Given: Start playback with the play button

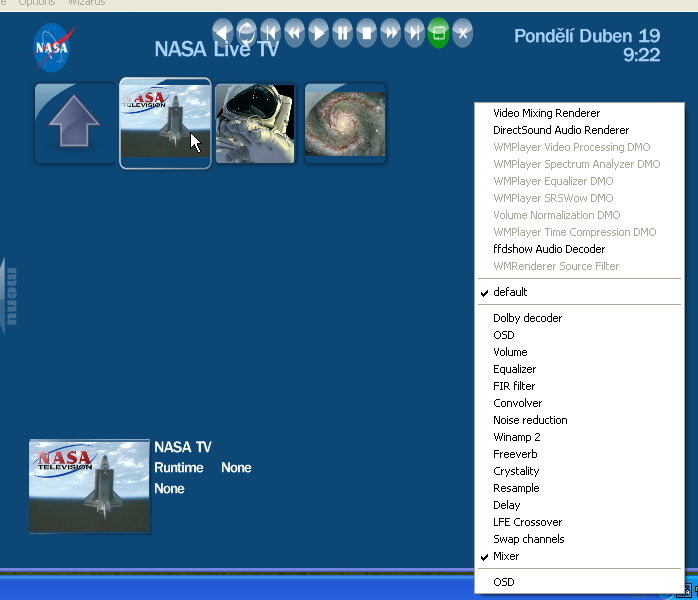Looking at the screenshot, I should 318,33.
